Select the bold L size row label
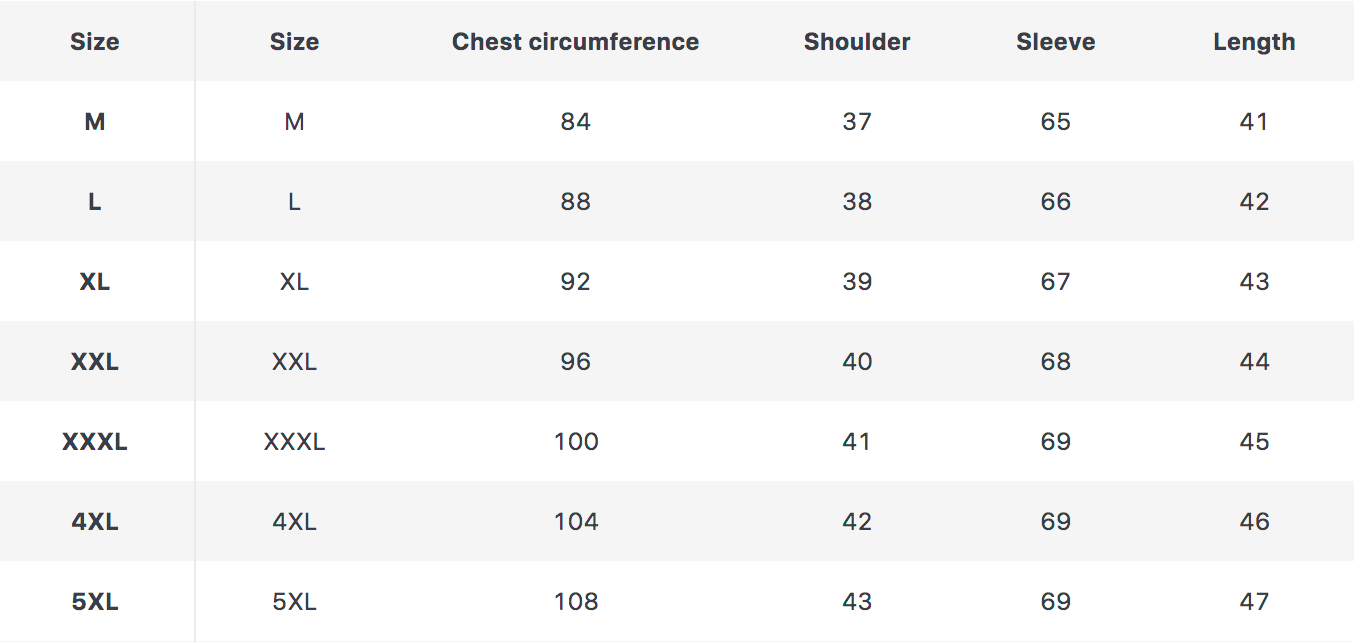 [95, 202]
